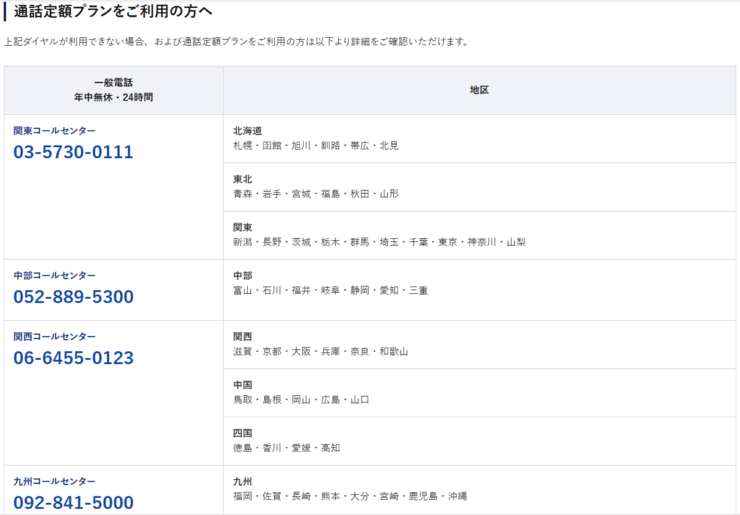Select the 関西コールセンター label
The image size is (740, 515).
(x=55, y=337)
